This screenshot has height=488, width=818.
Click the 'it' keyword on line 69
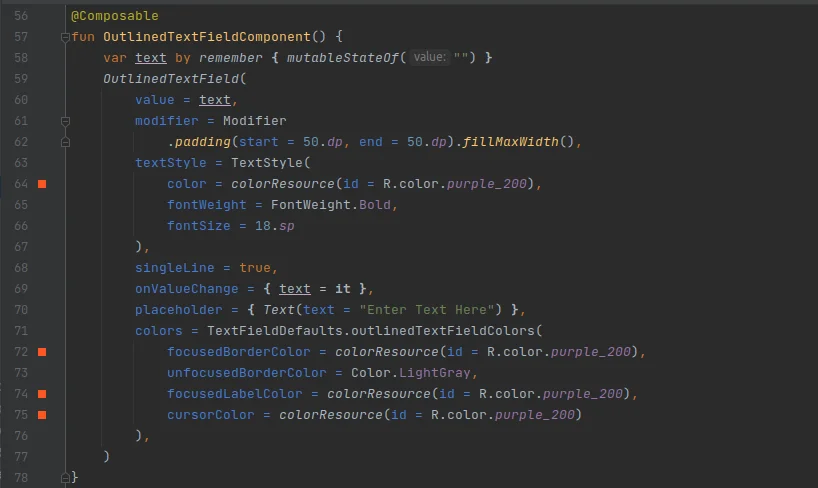[343, 289]
